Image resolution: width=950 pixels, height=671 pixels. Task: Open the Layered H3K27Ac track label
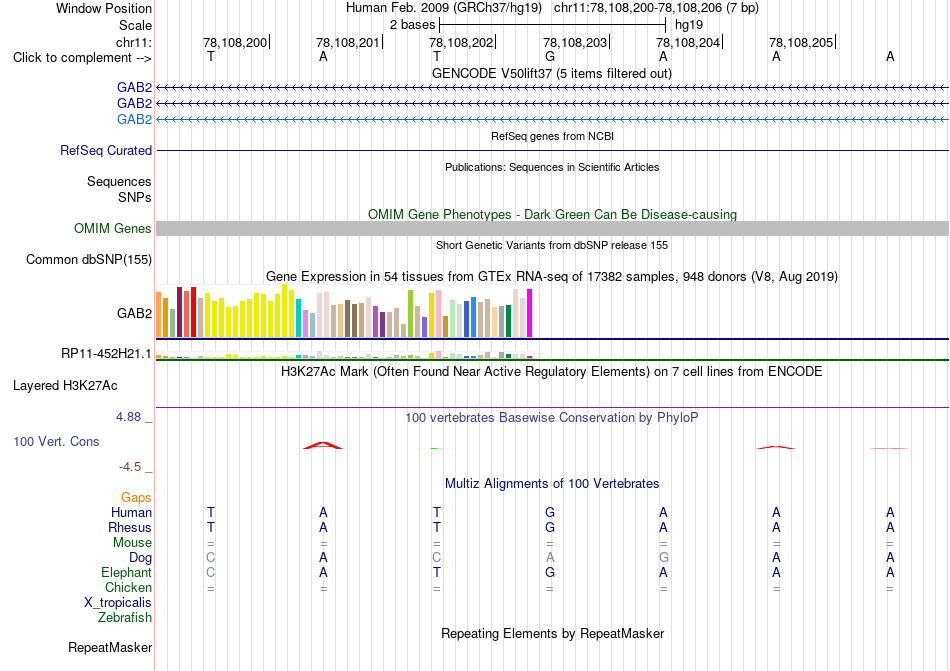(65, 385)
